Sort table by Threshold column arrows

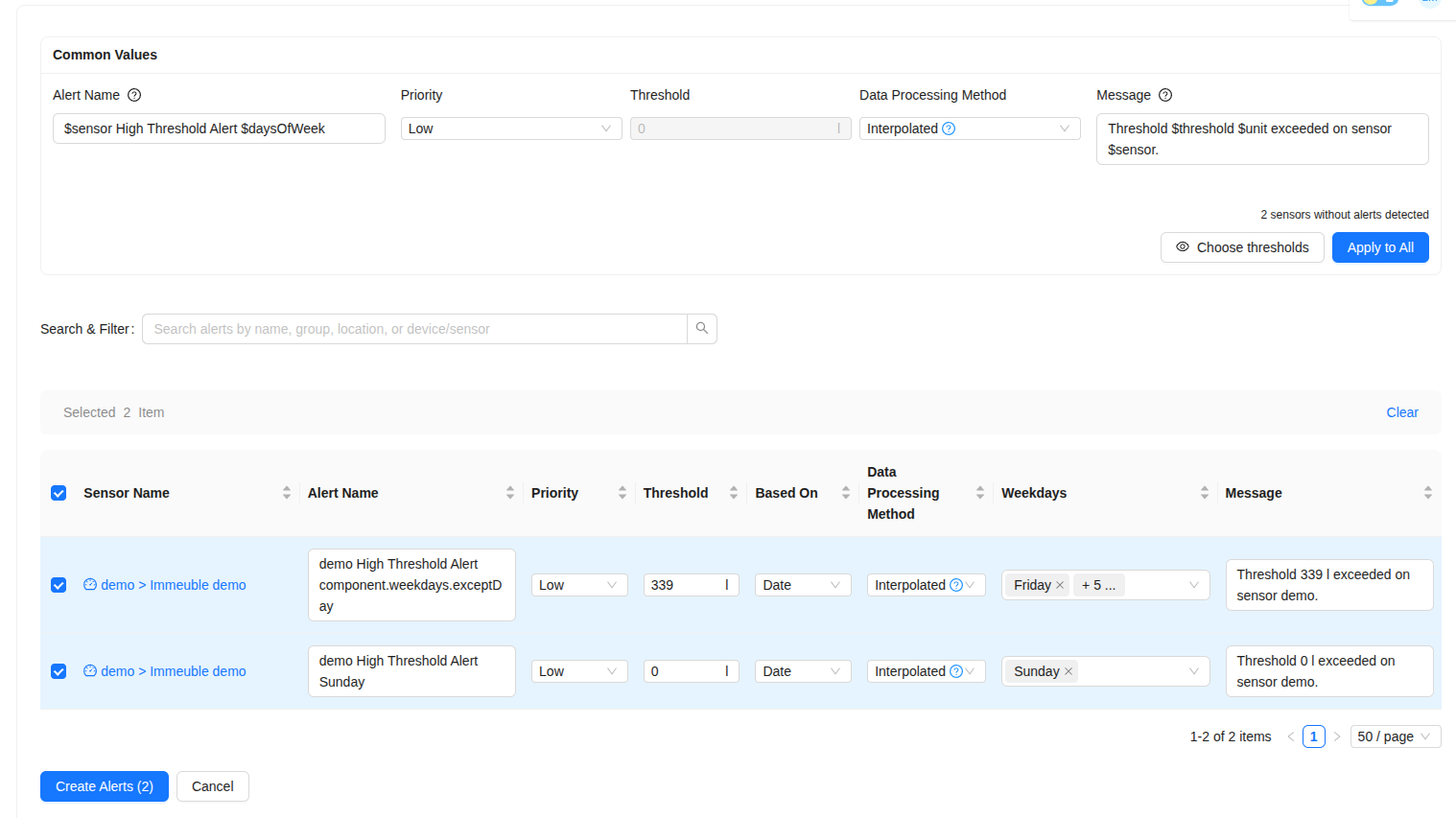pyautogui.click(x=733, y=493)
